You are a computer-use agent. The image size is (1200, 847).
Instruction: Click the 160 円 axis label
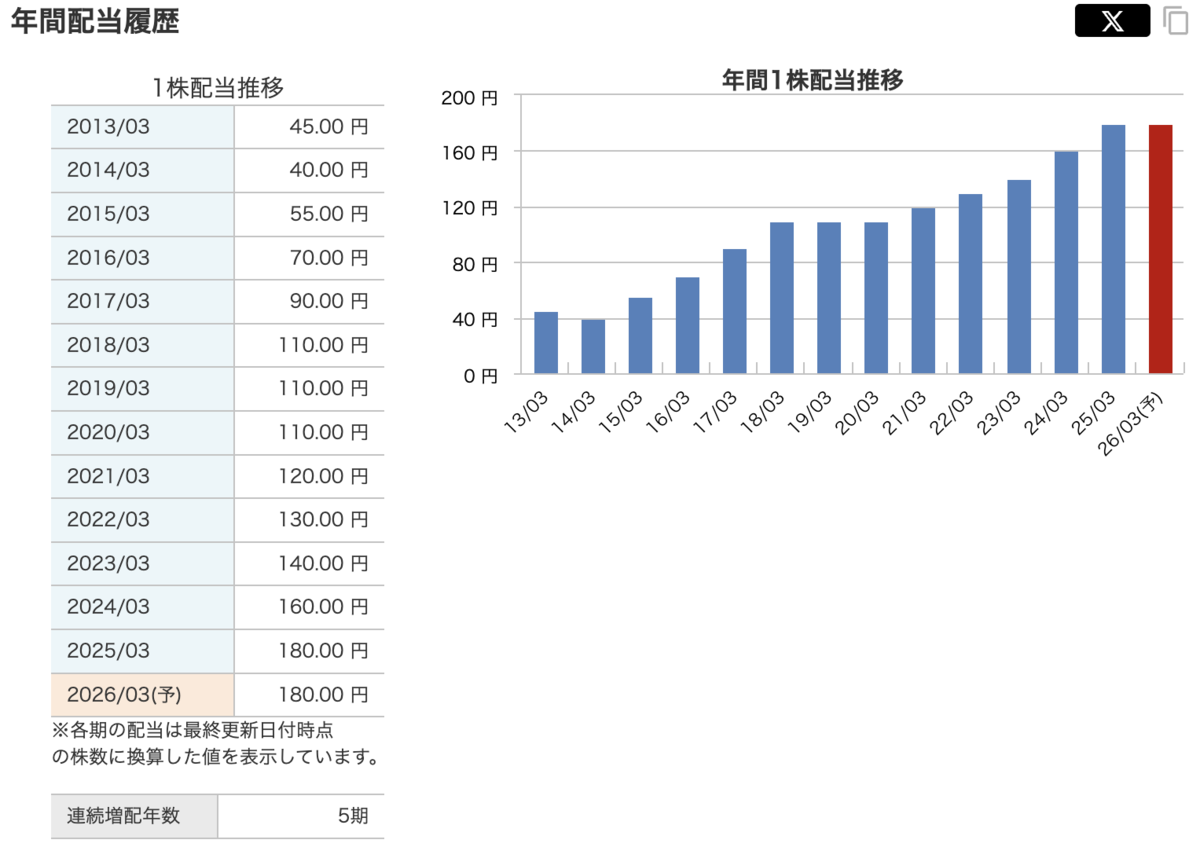click(x=469, y=153)
